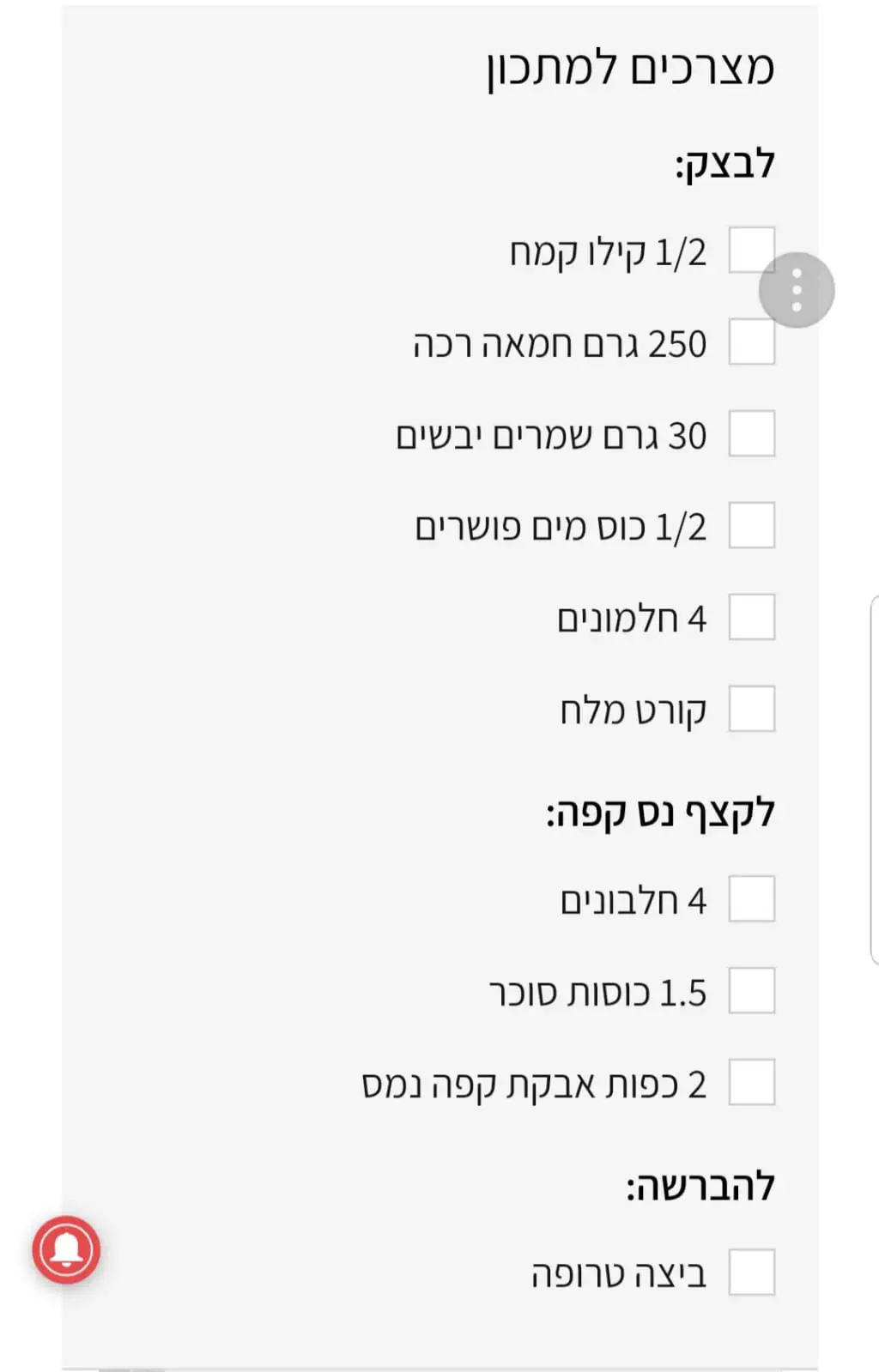This screenshot has width=879, height=1372.
Task: Check the 1.5 כוסות סוכר checkbox
Action: (x=751, y=991)
